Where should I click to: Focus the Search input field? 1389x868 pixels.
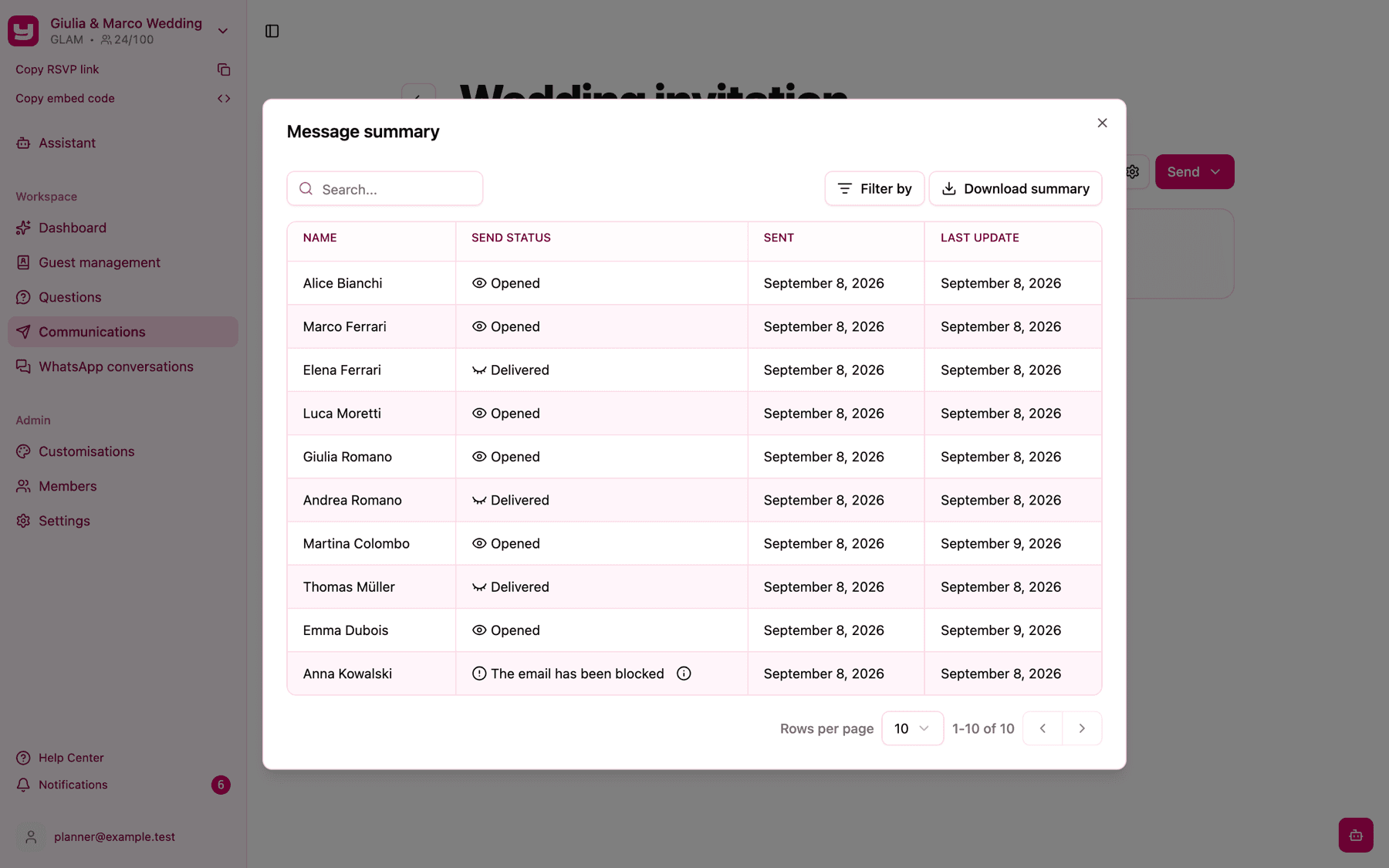point(385,189)
